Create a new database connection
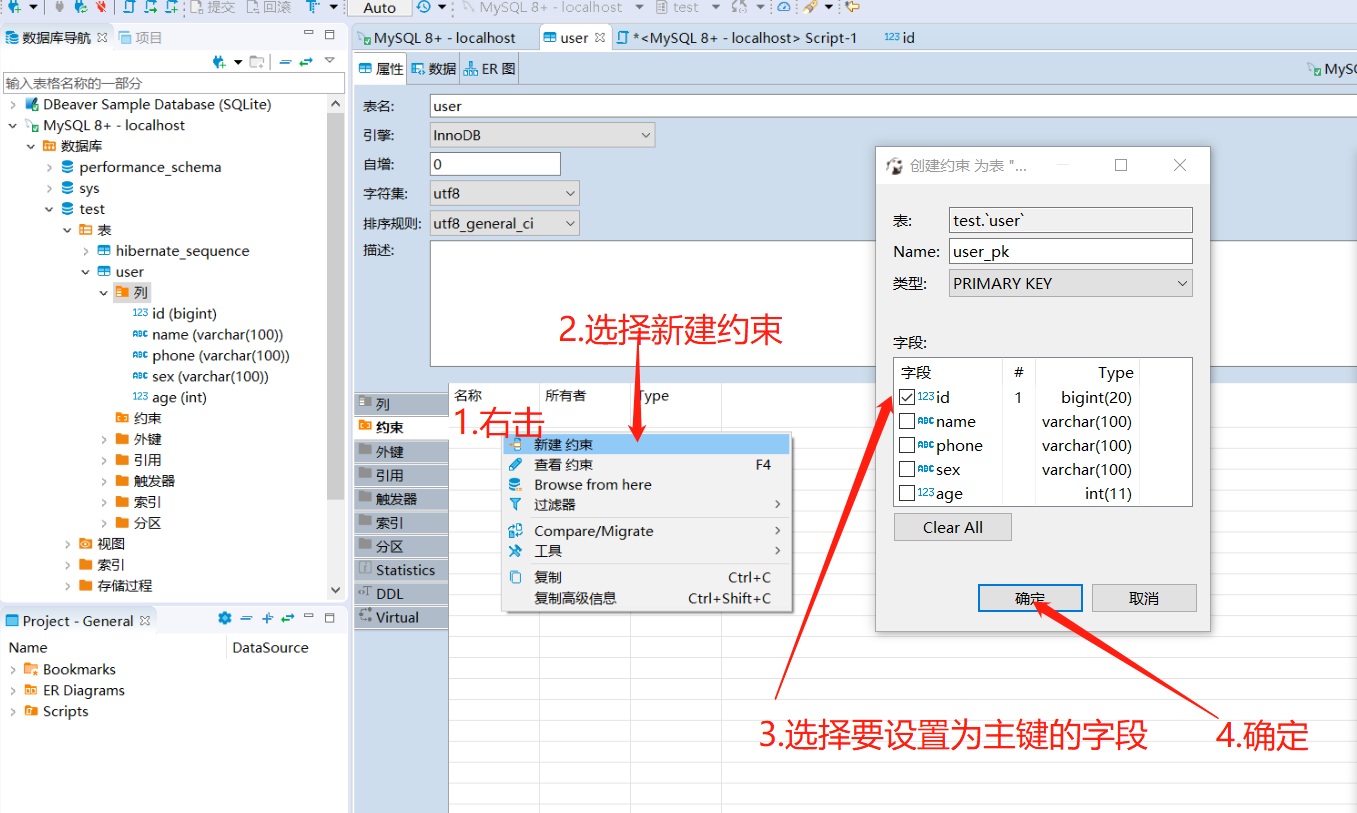Viewport: 1357px width, 813px height. (x=13, y=8)
